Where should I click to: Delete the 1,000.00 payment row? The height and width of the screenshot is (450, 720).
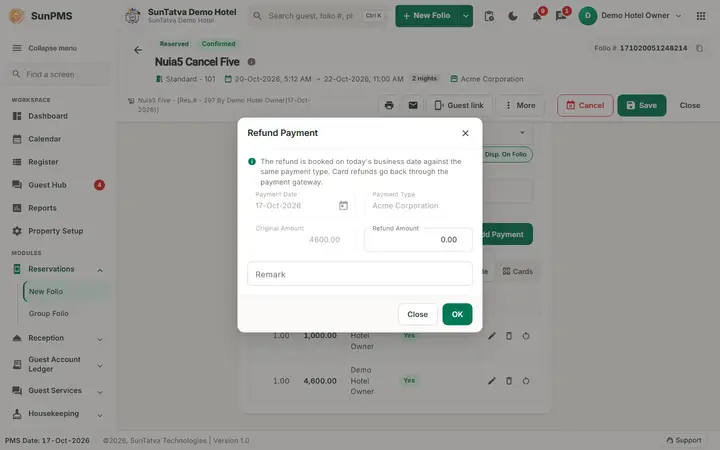click(509, 336)
